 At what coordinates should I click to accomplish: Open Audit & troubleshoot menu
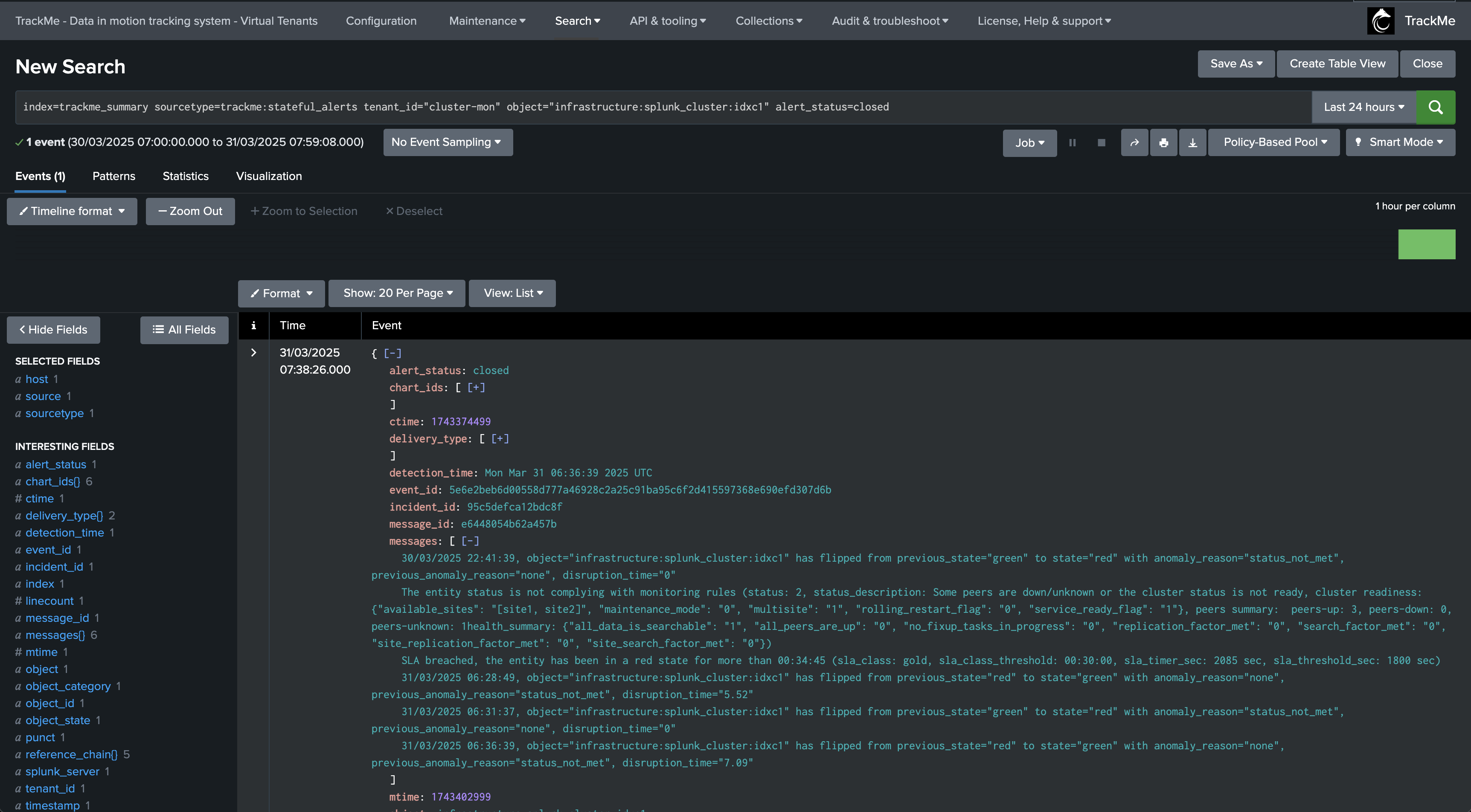(890, 20)
